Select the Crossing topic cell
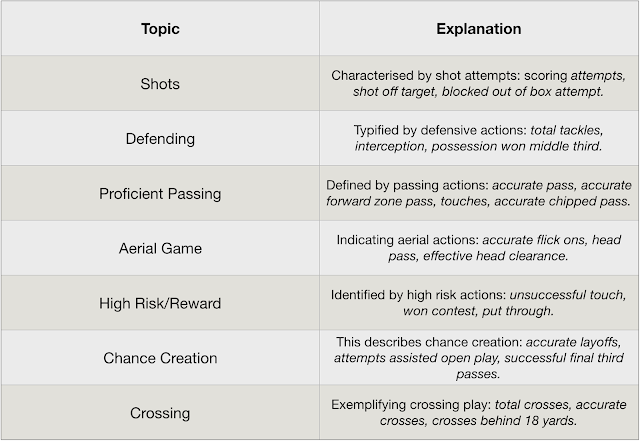 click(160, 412)
